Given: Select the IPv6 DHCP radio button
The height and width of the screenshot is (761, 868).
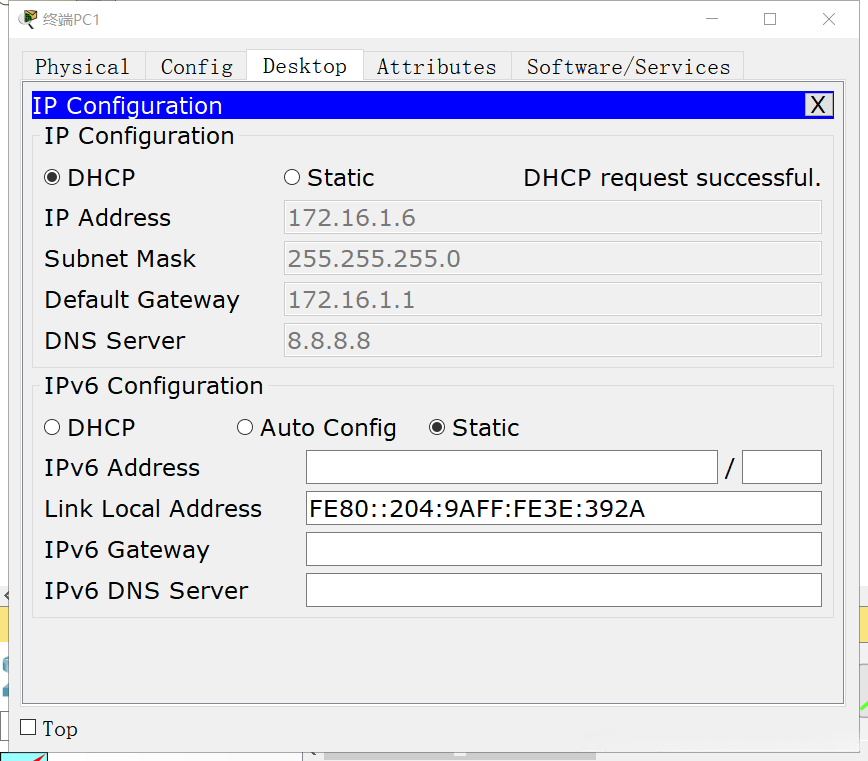Looking at the screenshot, I should 52,428.
